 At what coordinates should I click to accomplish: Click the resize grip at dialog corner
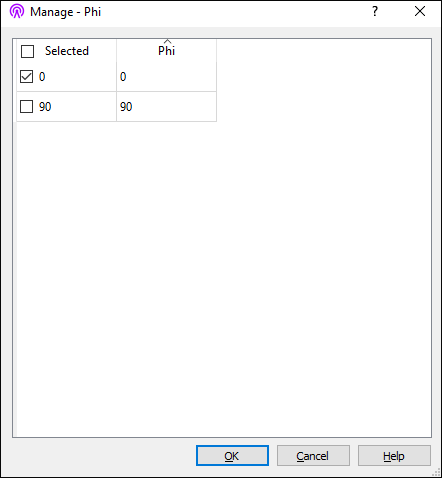coord(436,472)
